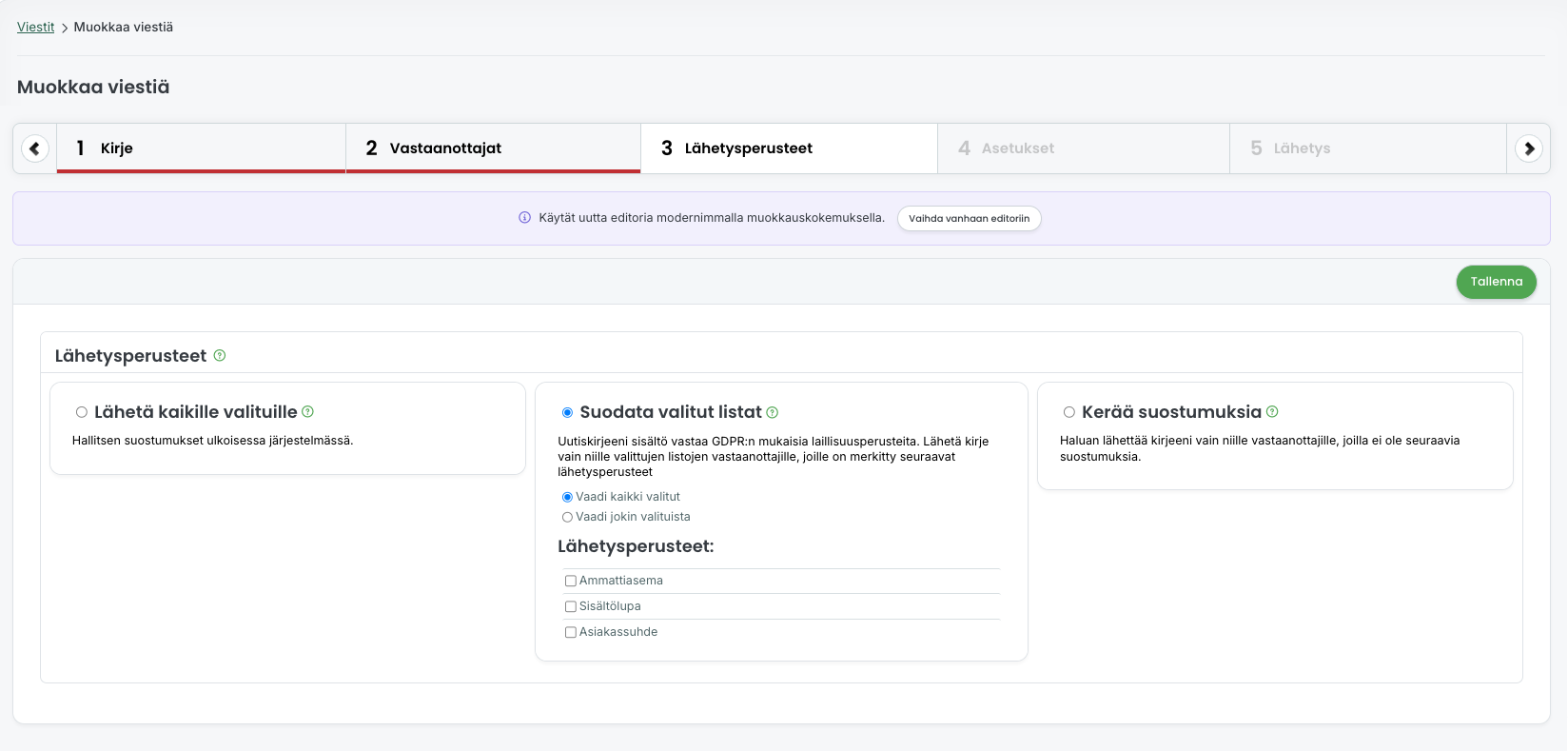Select the Lähetä kaikille valituille radio option
Image resolution: width=1568 pixels, height=751 pixels.
(82, 412)
